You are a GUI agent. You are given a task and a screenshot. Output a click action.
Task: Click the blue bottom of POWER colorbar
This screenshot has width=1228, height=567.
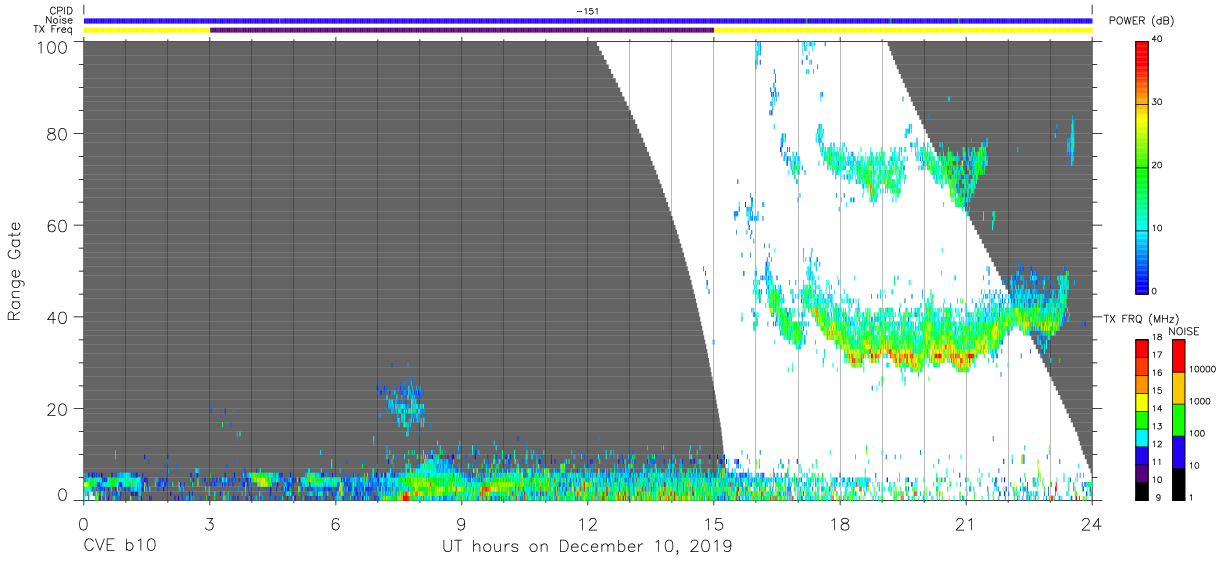click(1141, 280)
